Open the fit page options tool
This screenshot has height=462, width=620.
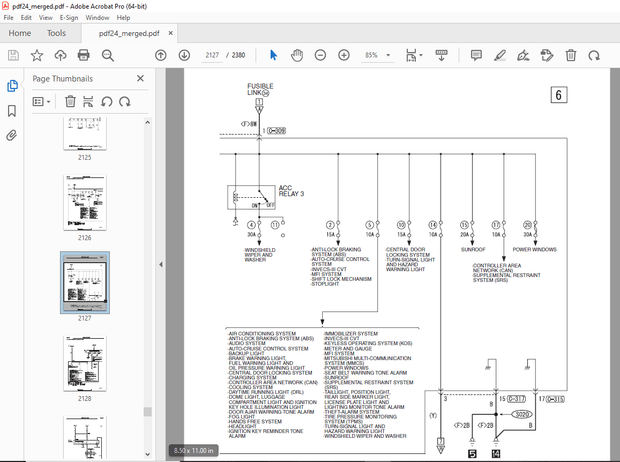pos(411,55)
